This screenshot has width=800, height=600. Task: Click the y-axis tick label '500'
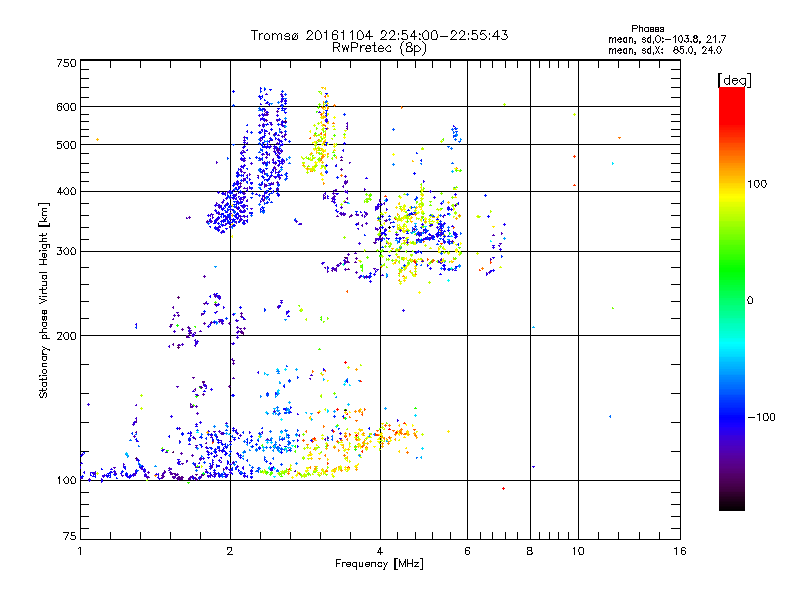pyautogui.click(x=66, y=145)
